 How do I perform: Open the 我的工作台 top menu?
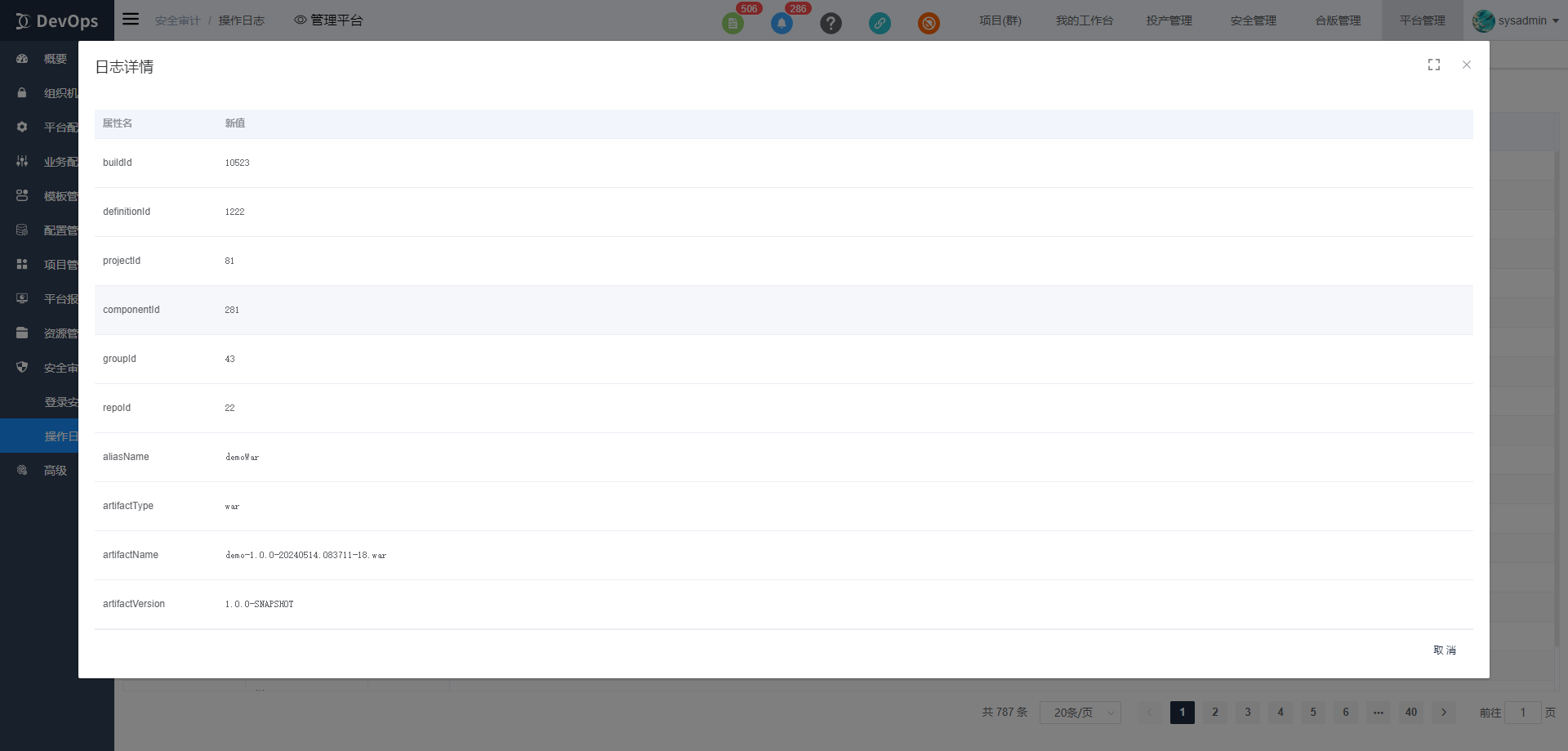[1084, 20]
